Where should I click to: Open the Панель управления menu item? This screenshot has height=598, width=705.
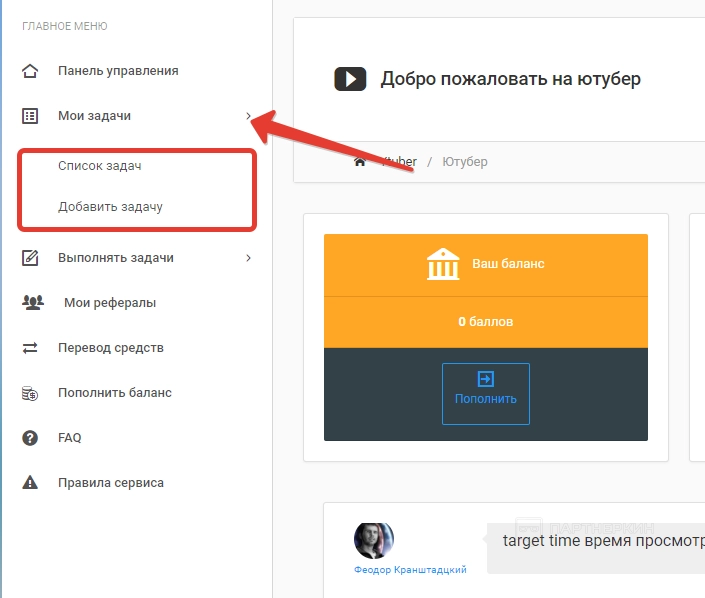[x=118, y=71]
